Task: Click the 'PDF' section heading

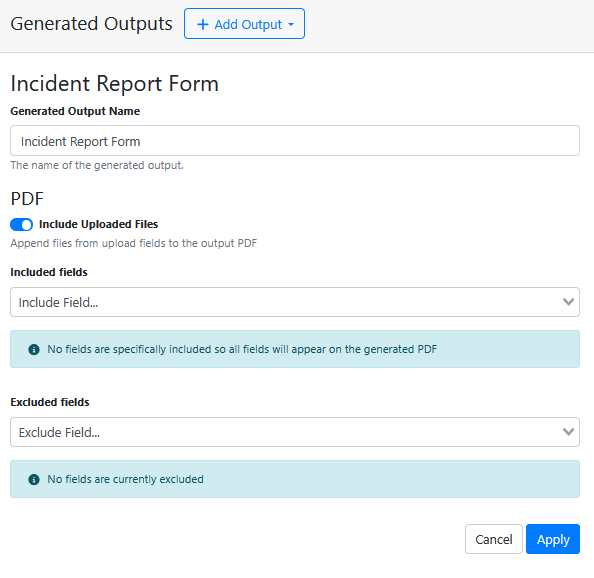Action: pyautogui.click(x=27, y=199)
